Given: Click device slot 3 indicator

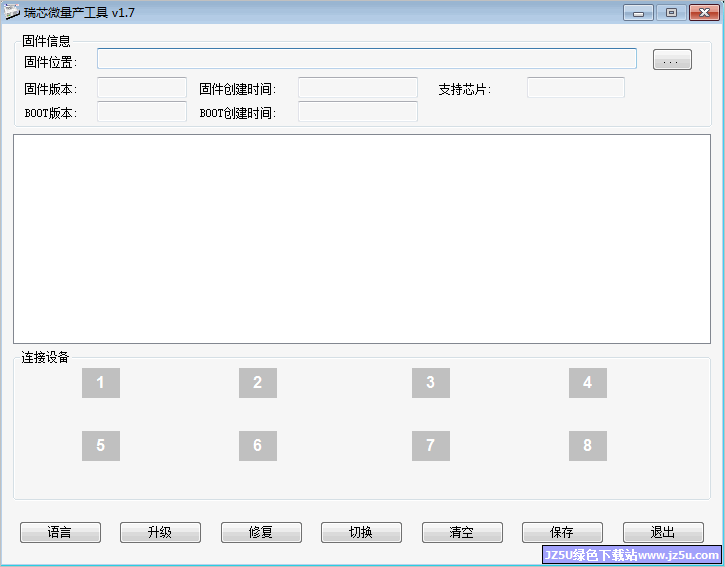Looking at the screenshot, I should click(x=431, y=382).
